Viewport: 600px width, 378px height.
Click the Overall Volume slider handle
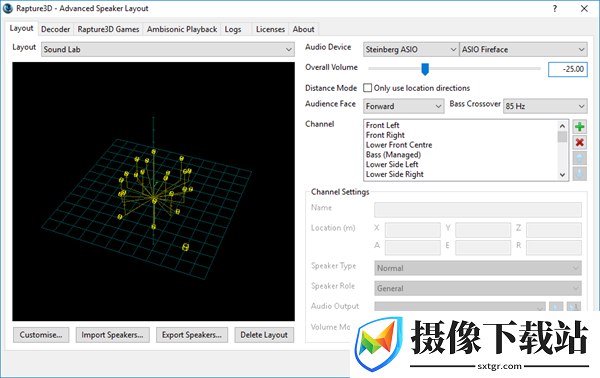pyautogui.click(x=425, y=69)
